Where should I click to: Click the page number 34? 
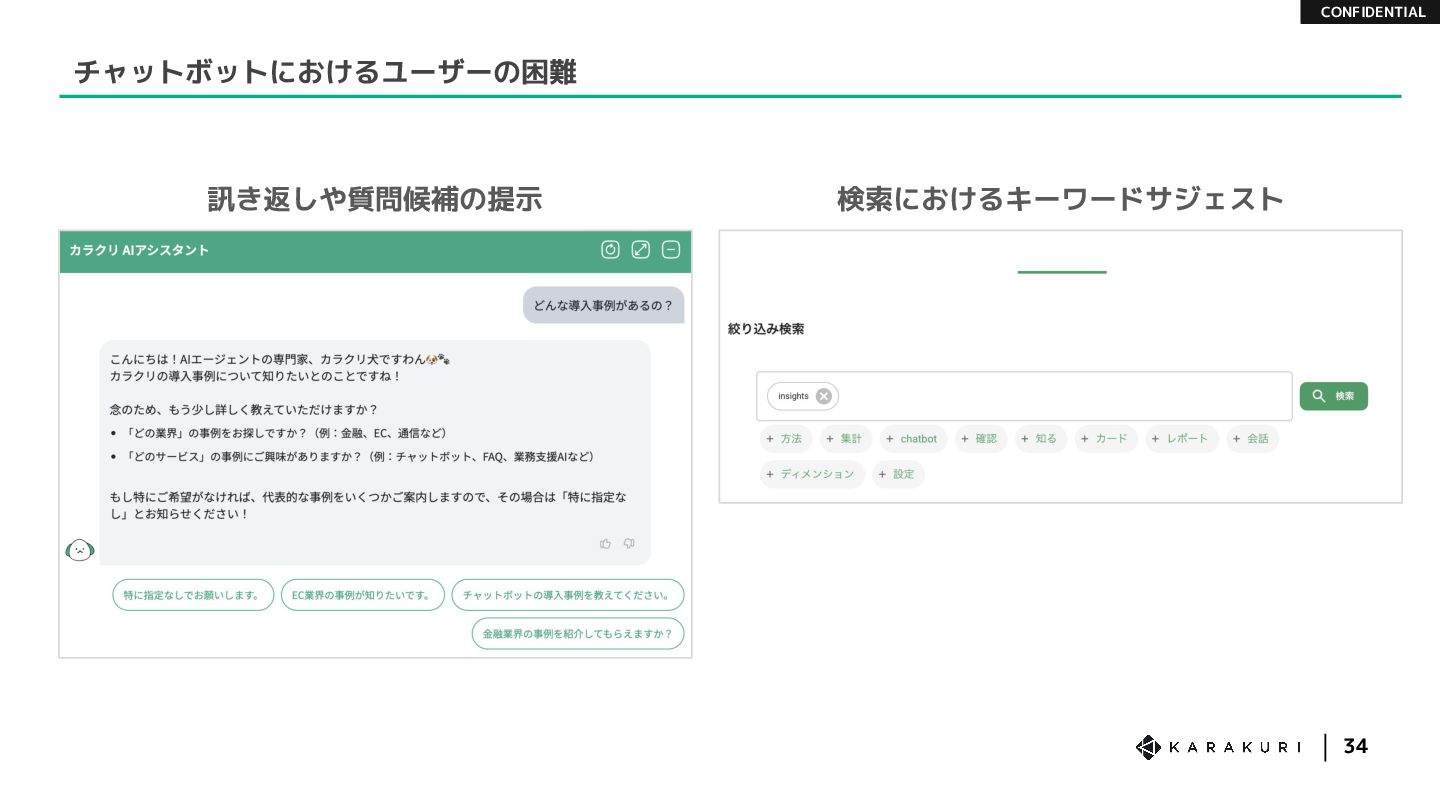click(x=1355, y=747)
